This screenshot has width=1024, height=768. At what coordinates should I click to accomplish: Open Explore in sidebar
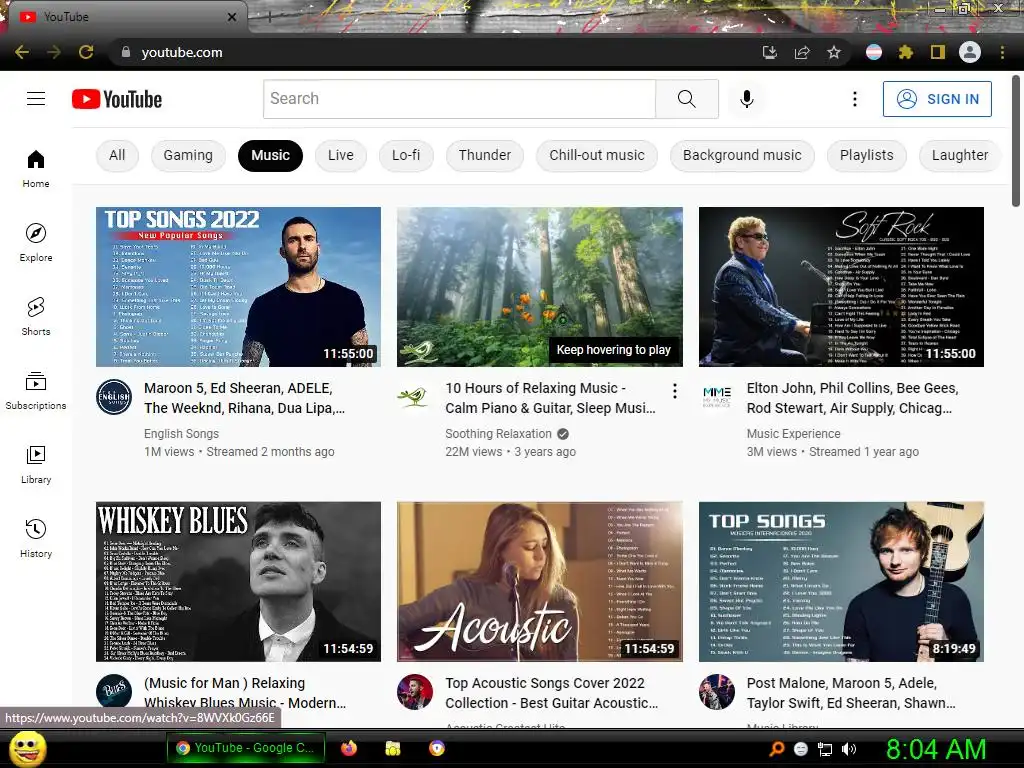coord(36,242)
